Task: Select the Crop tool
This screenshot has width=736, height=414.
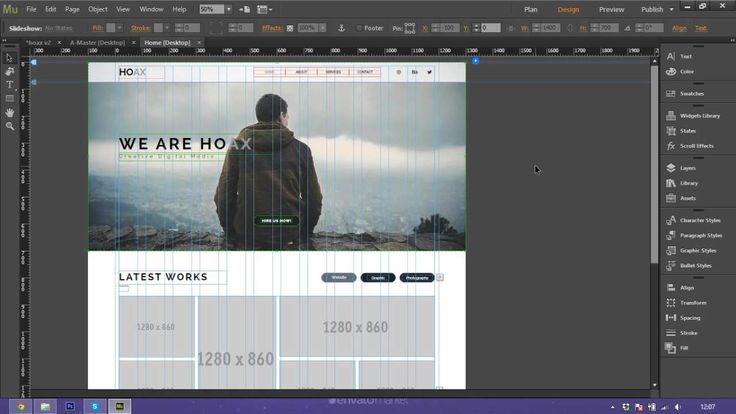Action: pos(10,71)
